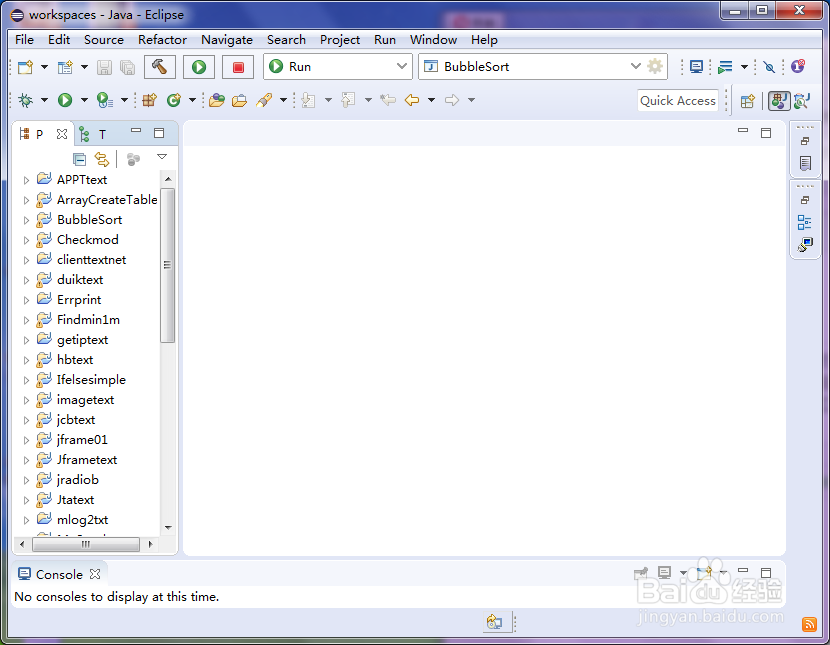Screen dimensions: 830x645
Task: Expand the jframe01 project node
Action: tap(26, 440)
